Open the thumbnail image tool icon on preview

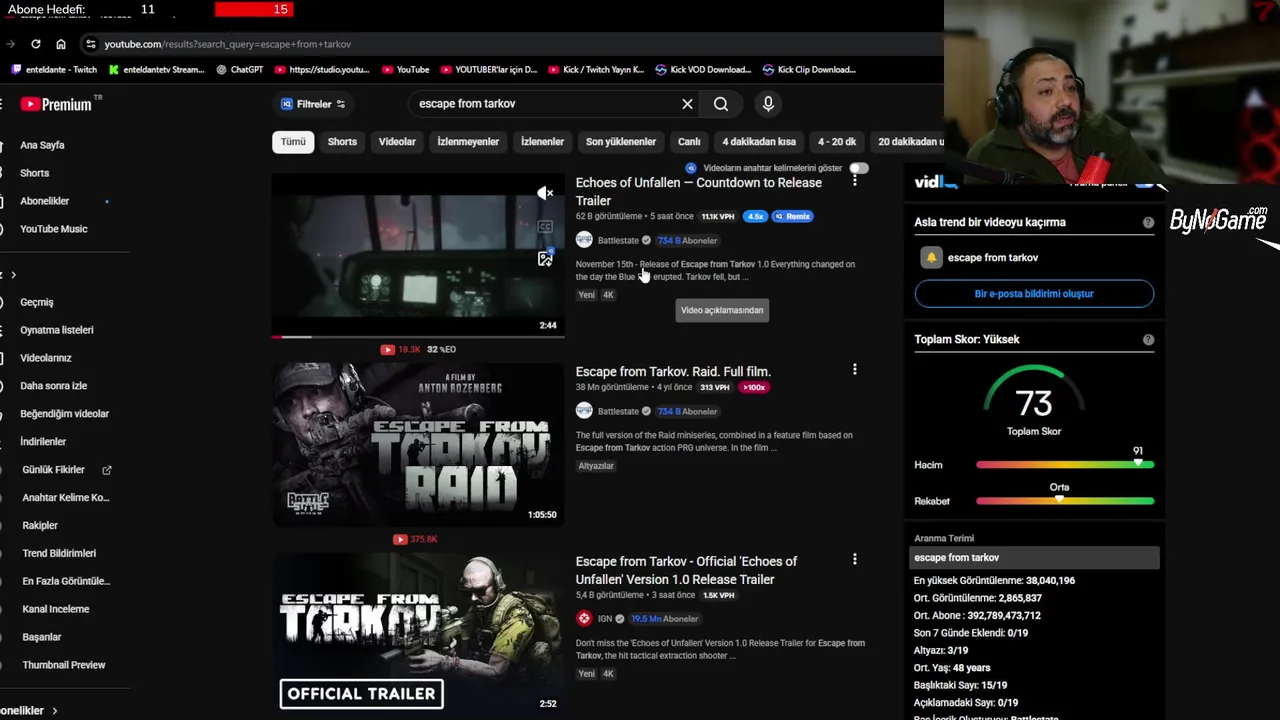pyautogui.click(x=545, y=258)
